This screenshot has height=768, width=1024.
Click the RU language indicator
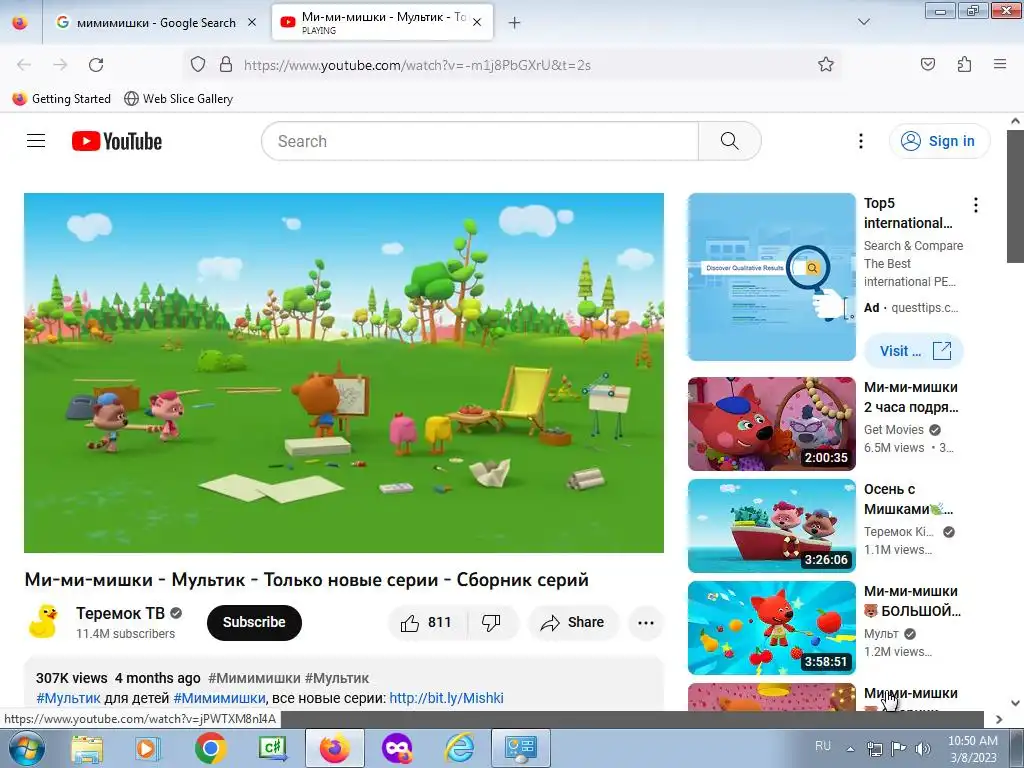(x=823, y=746)
